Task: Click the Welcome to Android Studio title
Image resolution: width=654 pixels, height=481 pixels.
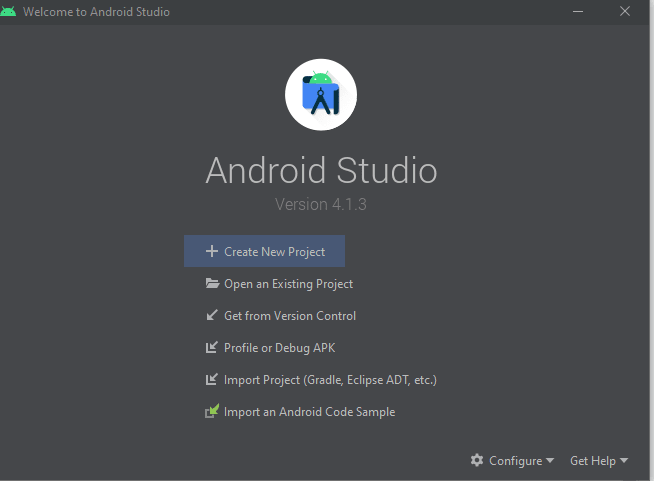Action: [x=96, y=12]
